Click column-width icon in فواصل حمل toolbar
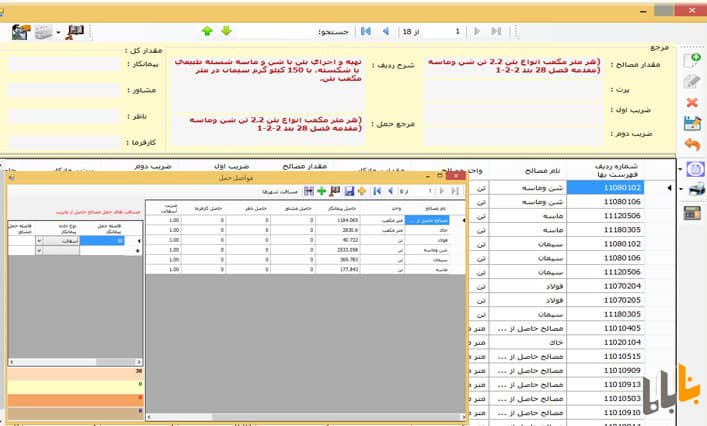This screenshot has width=707, height=426. click(309, 191)
